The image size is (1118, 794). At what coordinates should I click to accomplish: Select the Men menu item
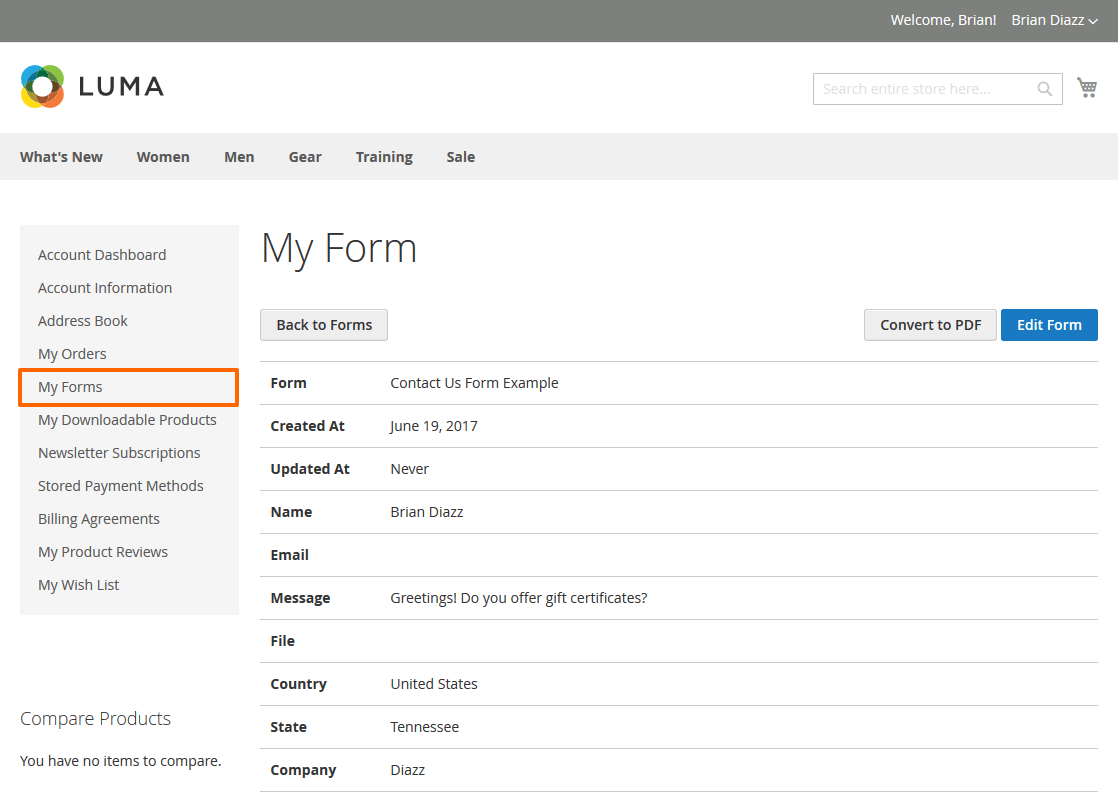pos(239,157)
